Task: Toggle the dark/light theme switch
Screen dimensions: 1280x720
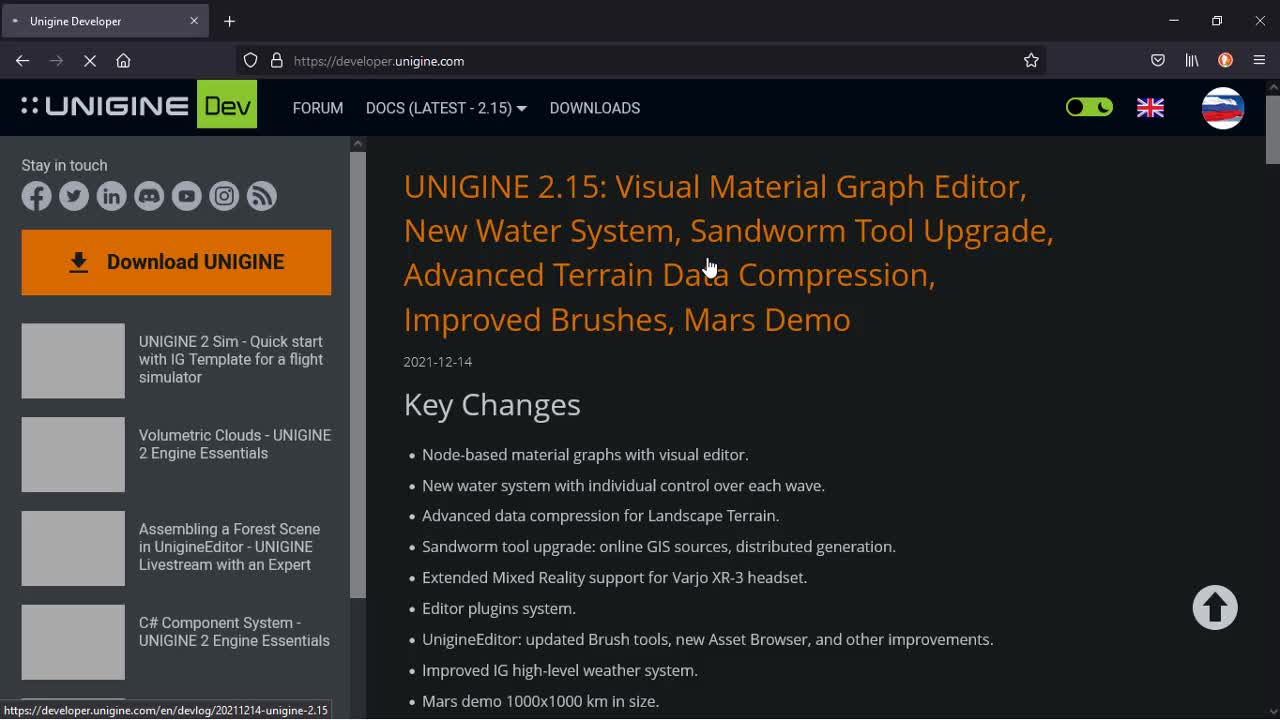Action: [x=1089, y=107]
